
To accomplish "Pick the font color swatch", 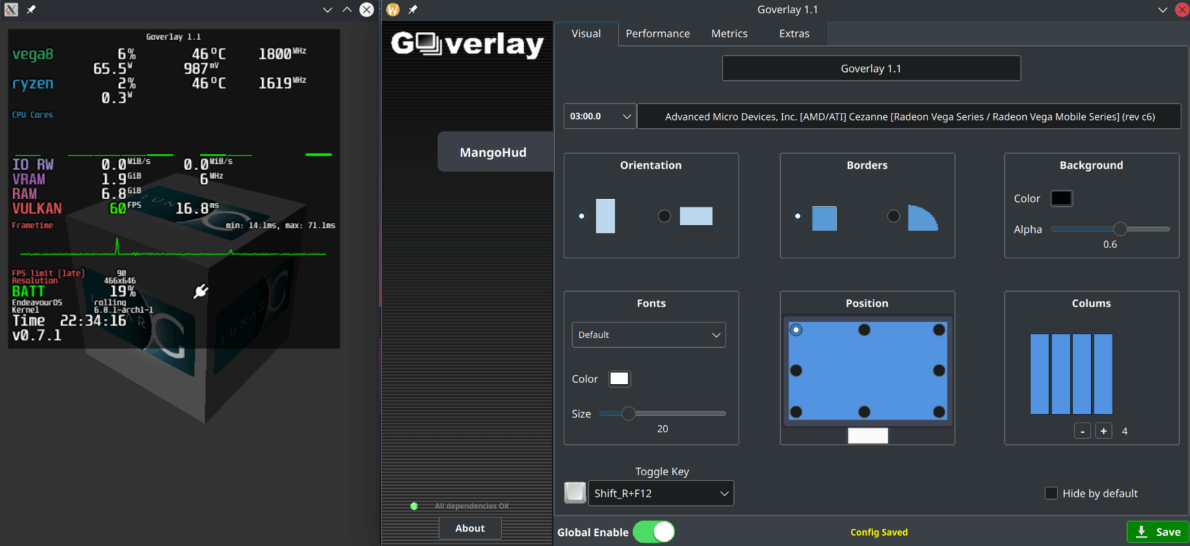I will tap(619, 378).
